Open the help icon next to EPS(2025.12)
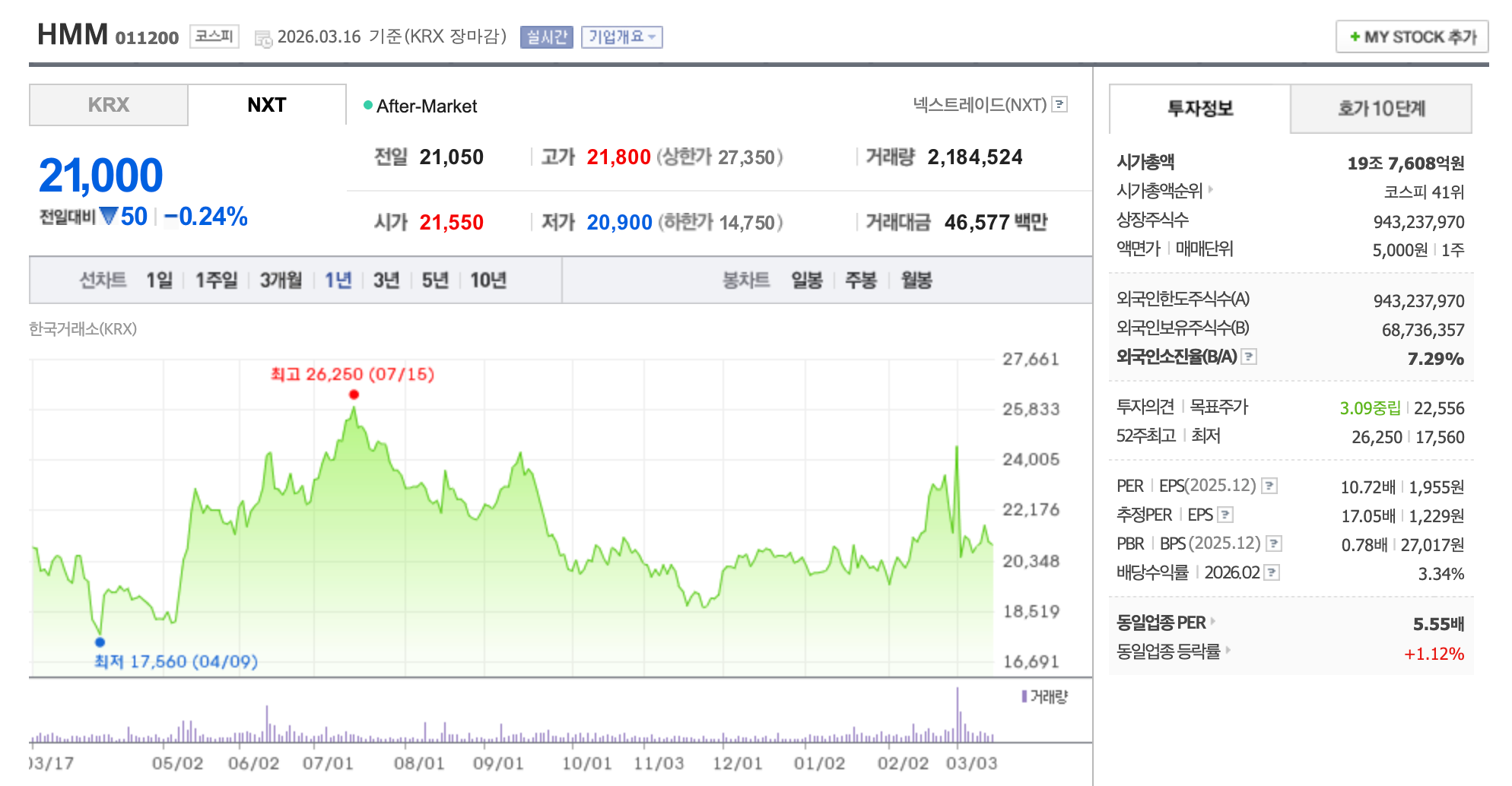The height and width of the screenshot is (786, 1512). coord(1269,486)
